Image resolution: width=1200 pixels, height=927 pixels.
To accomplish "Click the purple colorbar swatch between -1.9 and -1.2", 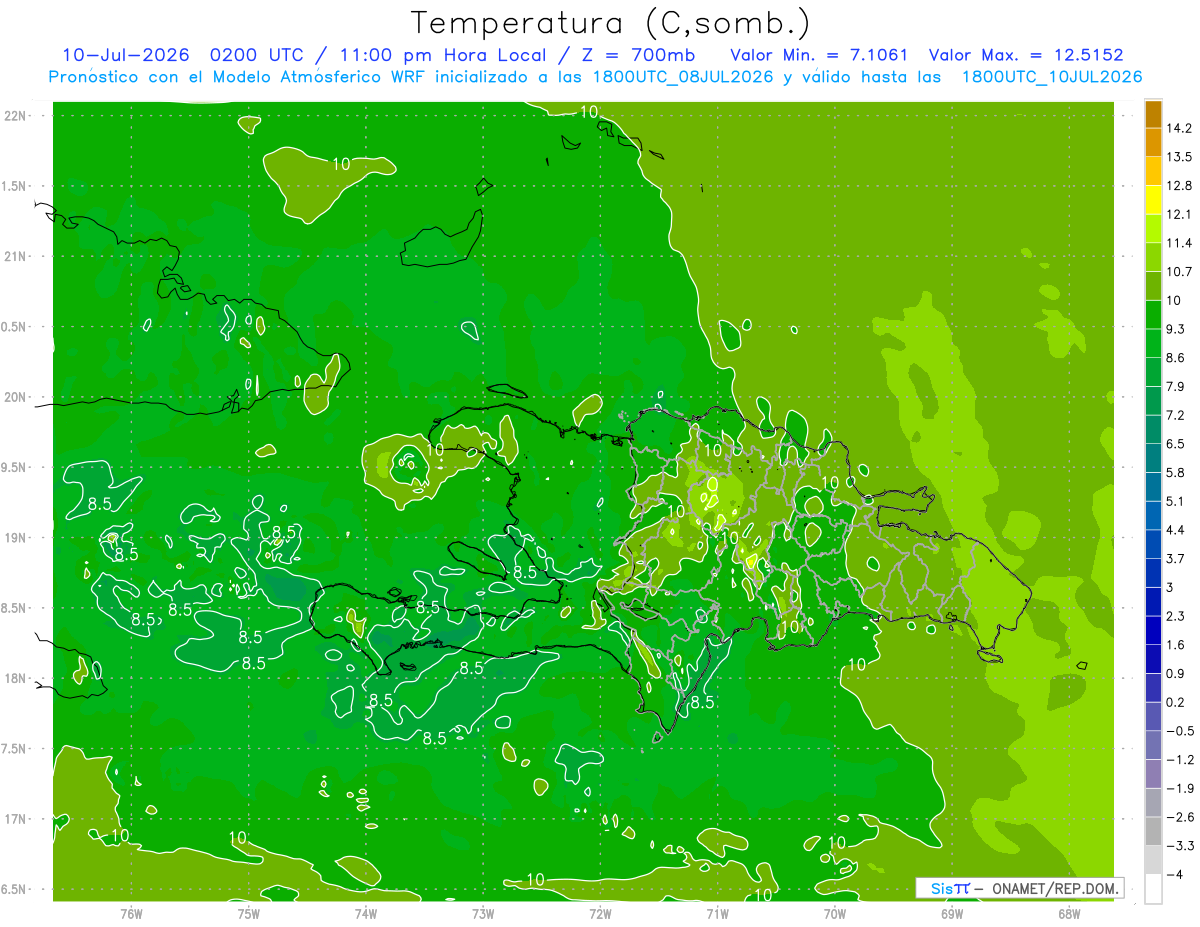I will click(x=1153, y=774).
